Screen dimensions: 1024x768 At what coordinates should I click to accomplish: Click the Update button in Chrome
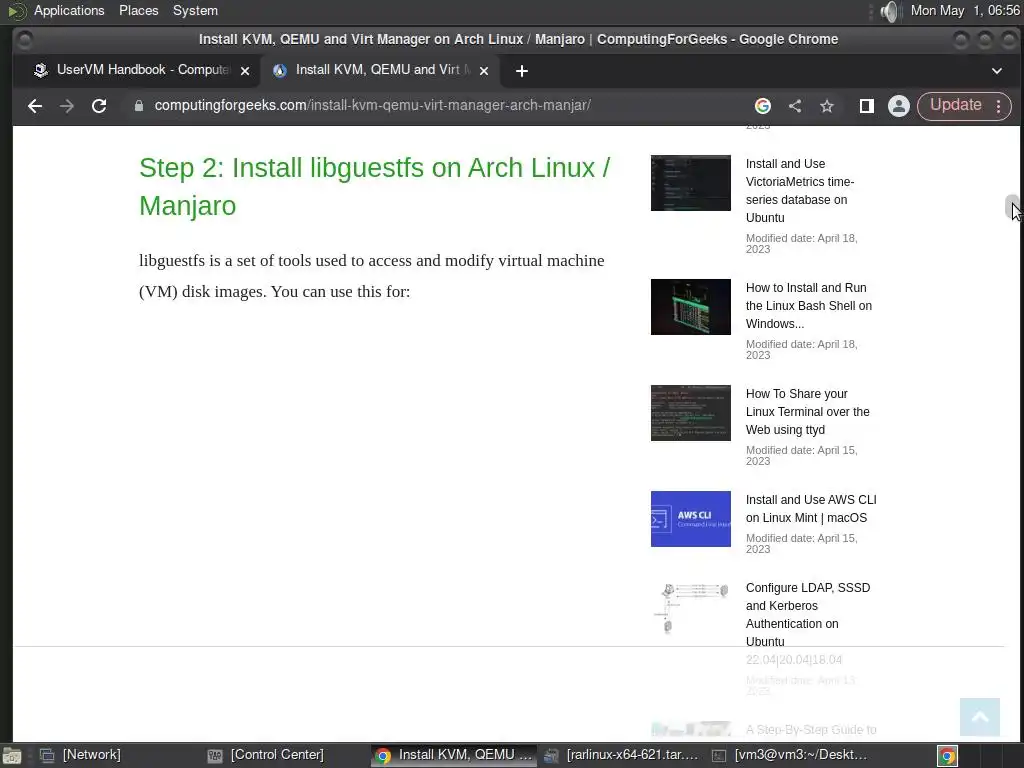(x=955, y=105)
